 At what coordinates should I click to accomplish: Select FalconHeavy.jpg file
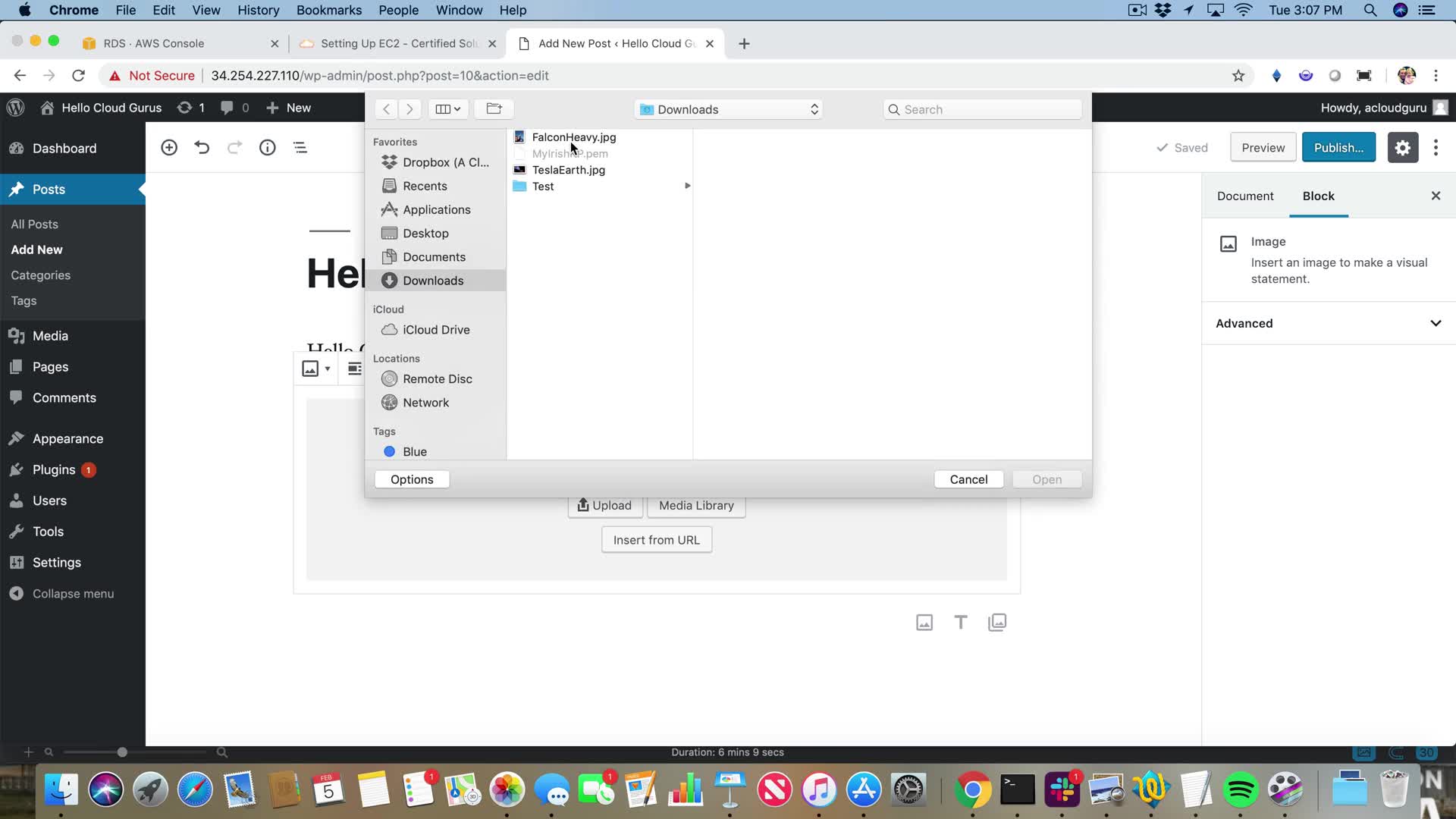pos(573,137)
